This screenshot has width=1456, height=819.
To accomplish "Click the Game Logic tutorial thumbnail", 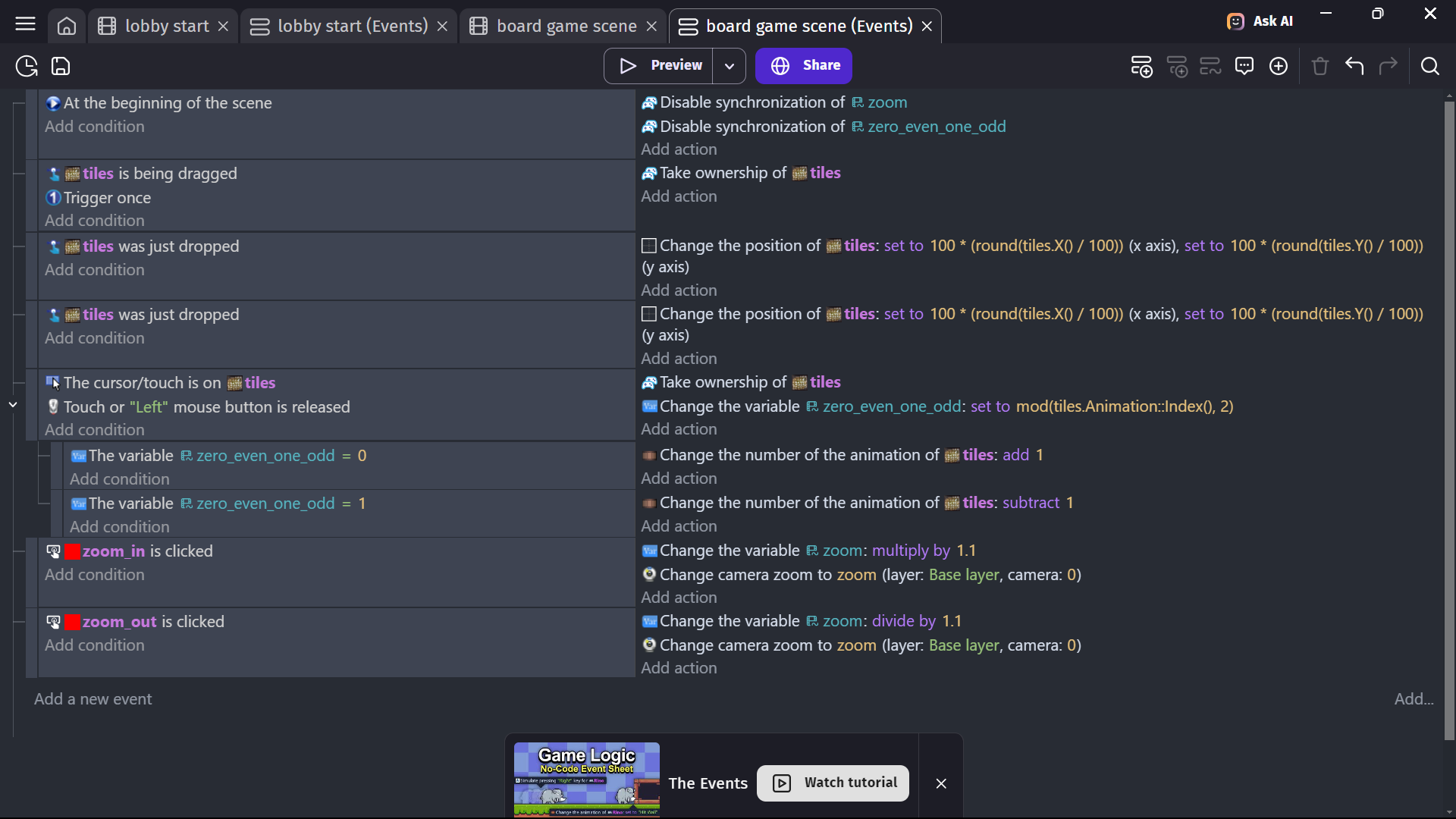I will tap(586, 780).
